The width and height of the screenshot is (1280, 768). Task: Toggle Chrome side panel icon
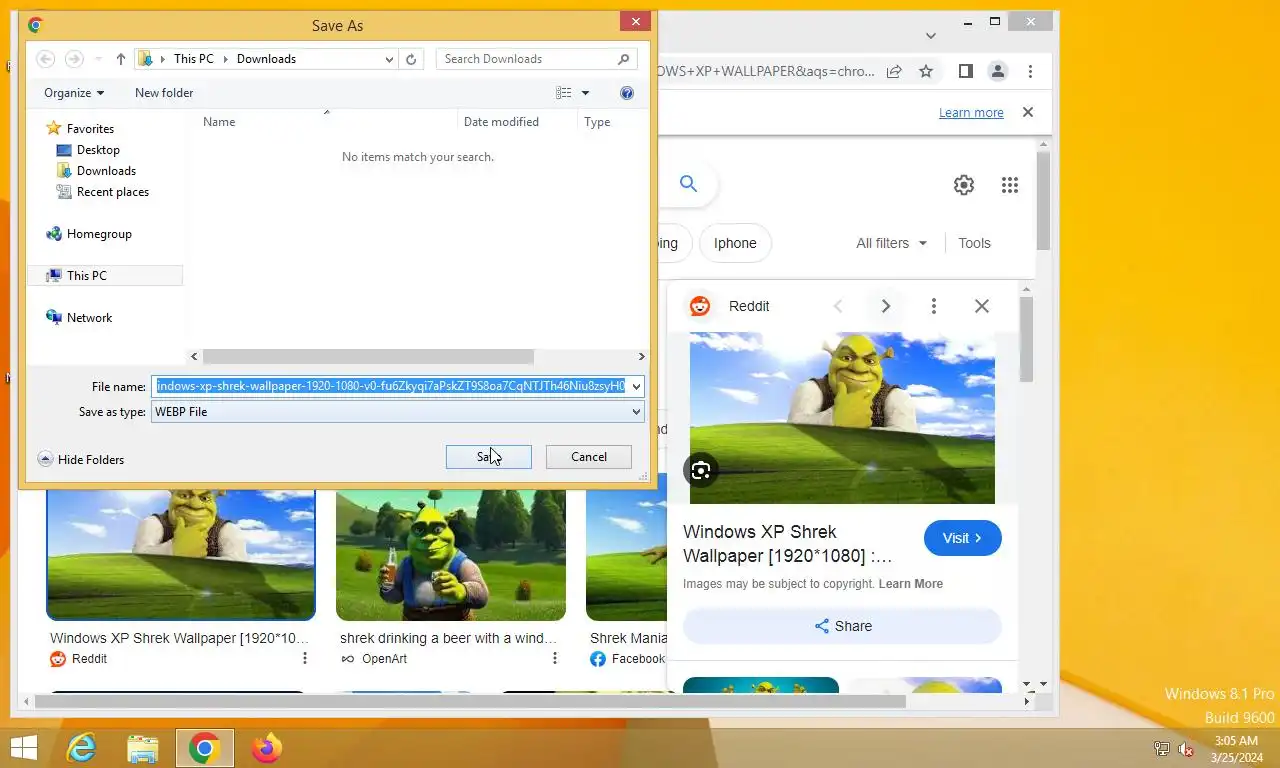(965, 71)
